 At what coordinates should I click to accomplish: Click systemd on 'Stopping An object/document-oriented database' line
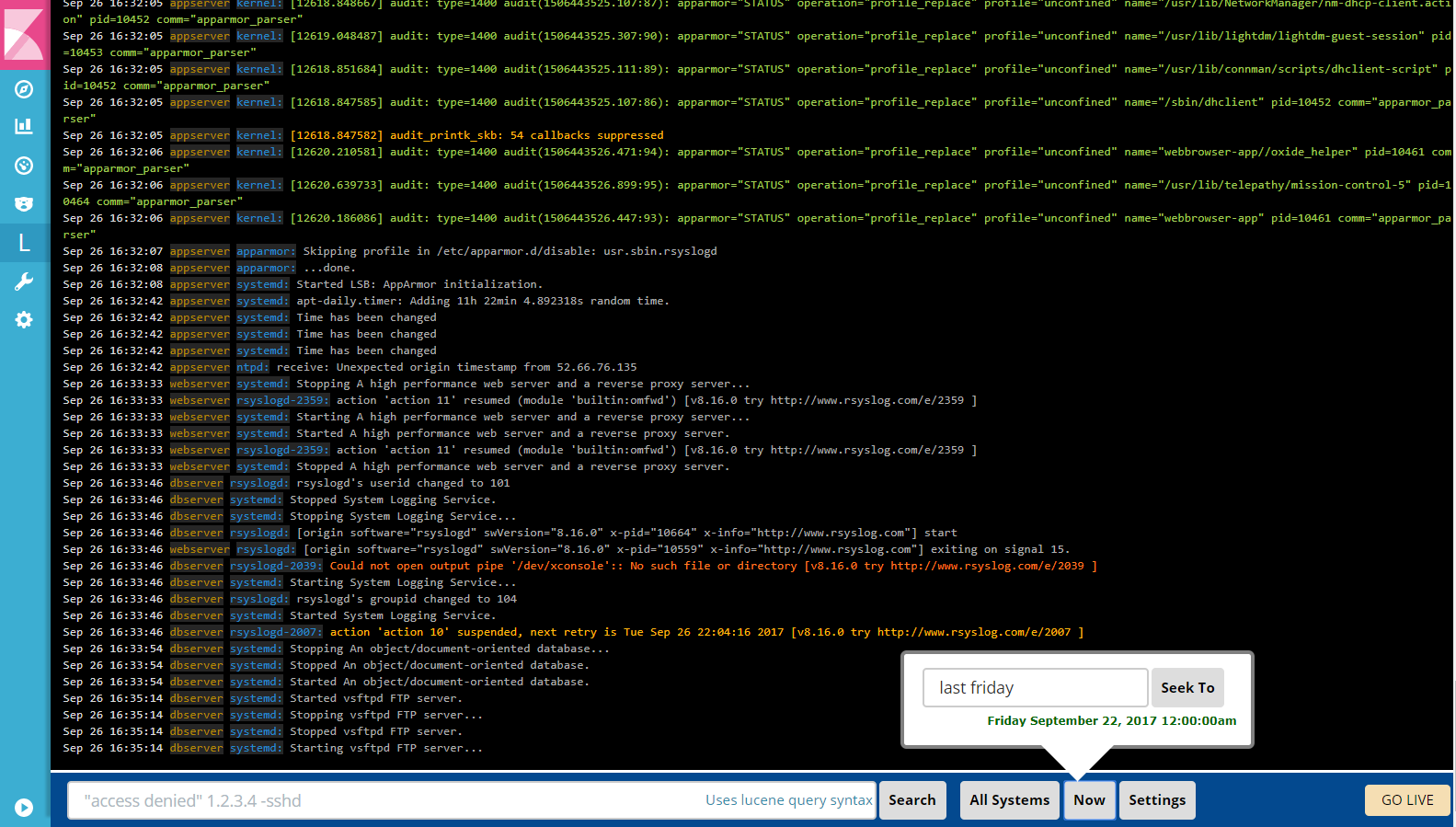[256, 649]
